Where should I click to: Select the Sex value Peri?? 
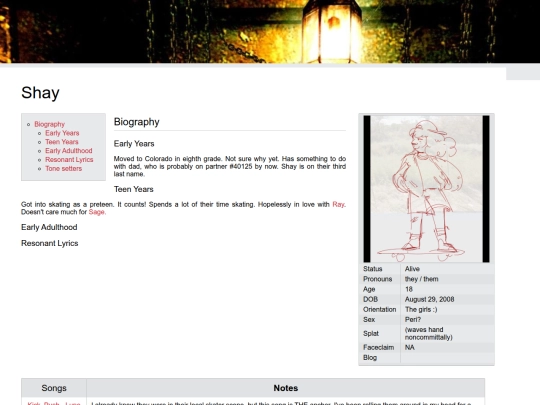[x=413, y=320]
